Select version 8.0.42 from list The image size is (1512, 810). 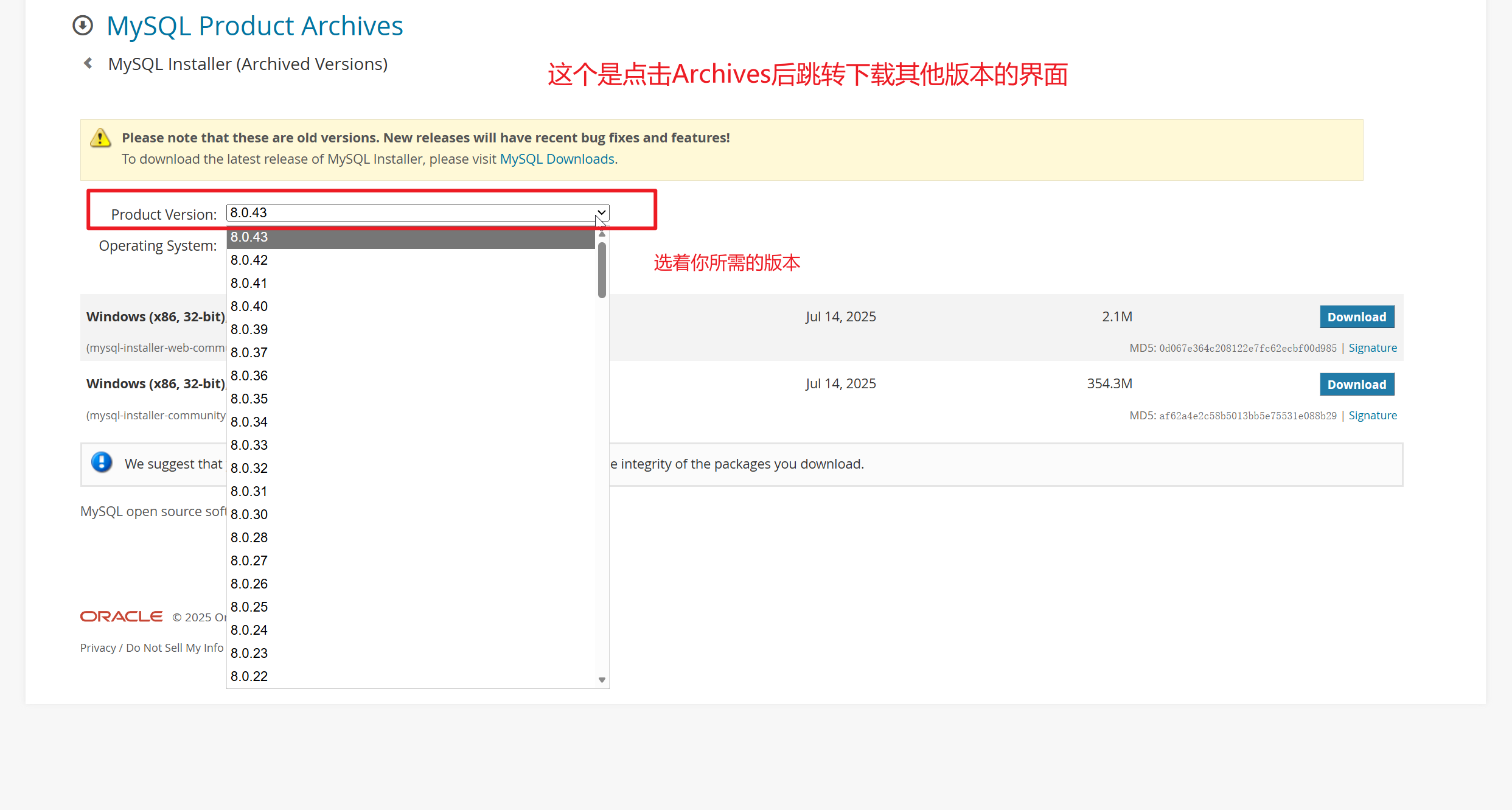[249, 260]
